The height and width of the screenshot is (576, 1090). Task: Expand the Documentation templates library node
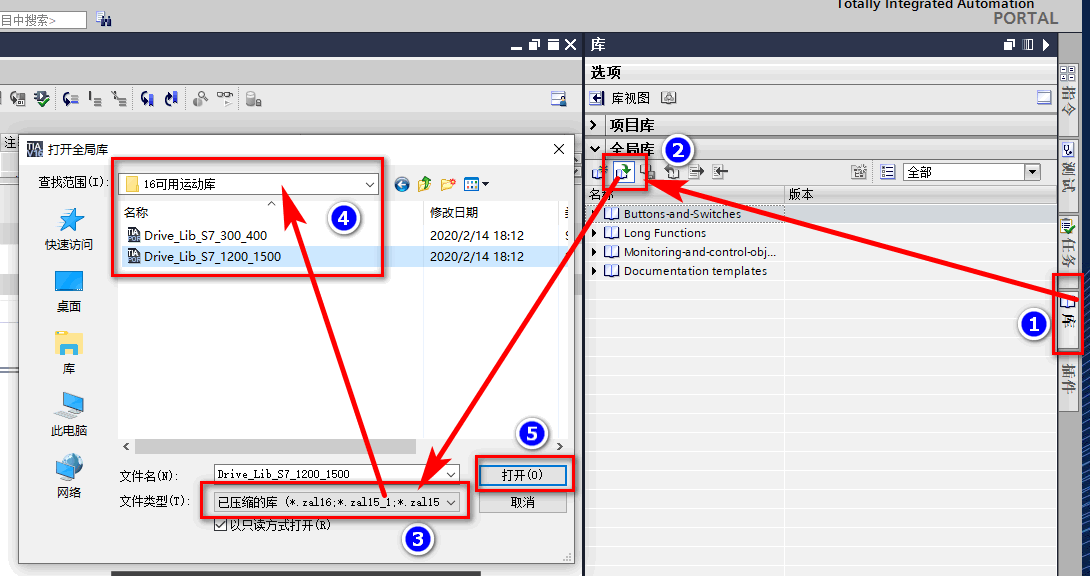click(594, 271)
